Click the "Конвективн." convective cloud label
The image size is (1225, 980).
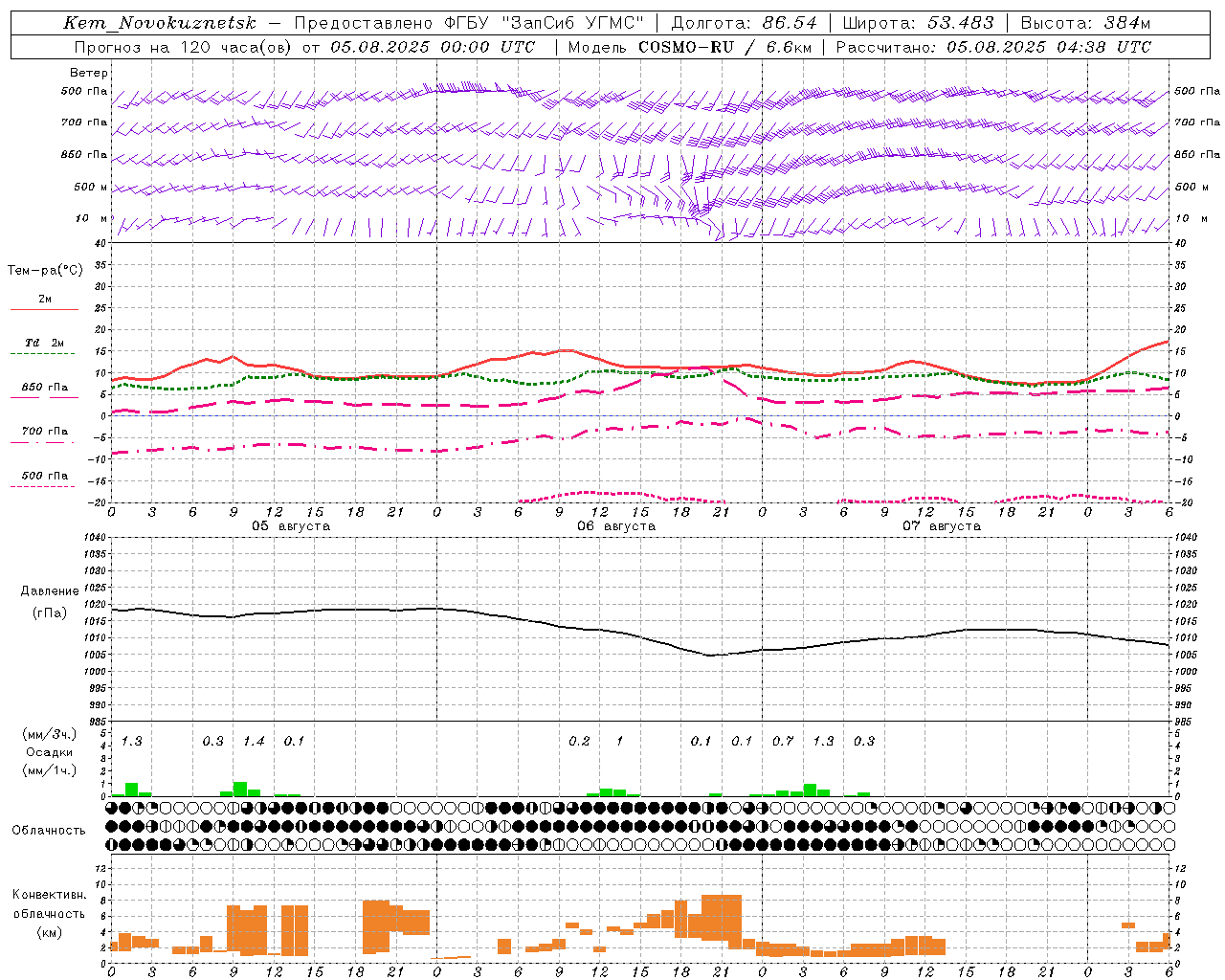pos(49,895)
